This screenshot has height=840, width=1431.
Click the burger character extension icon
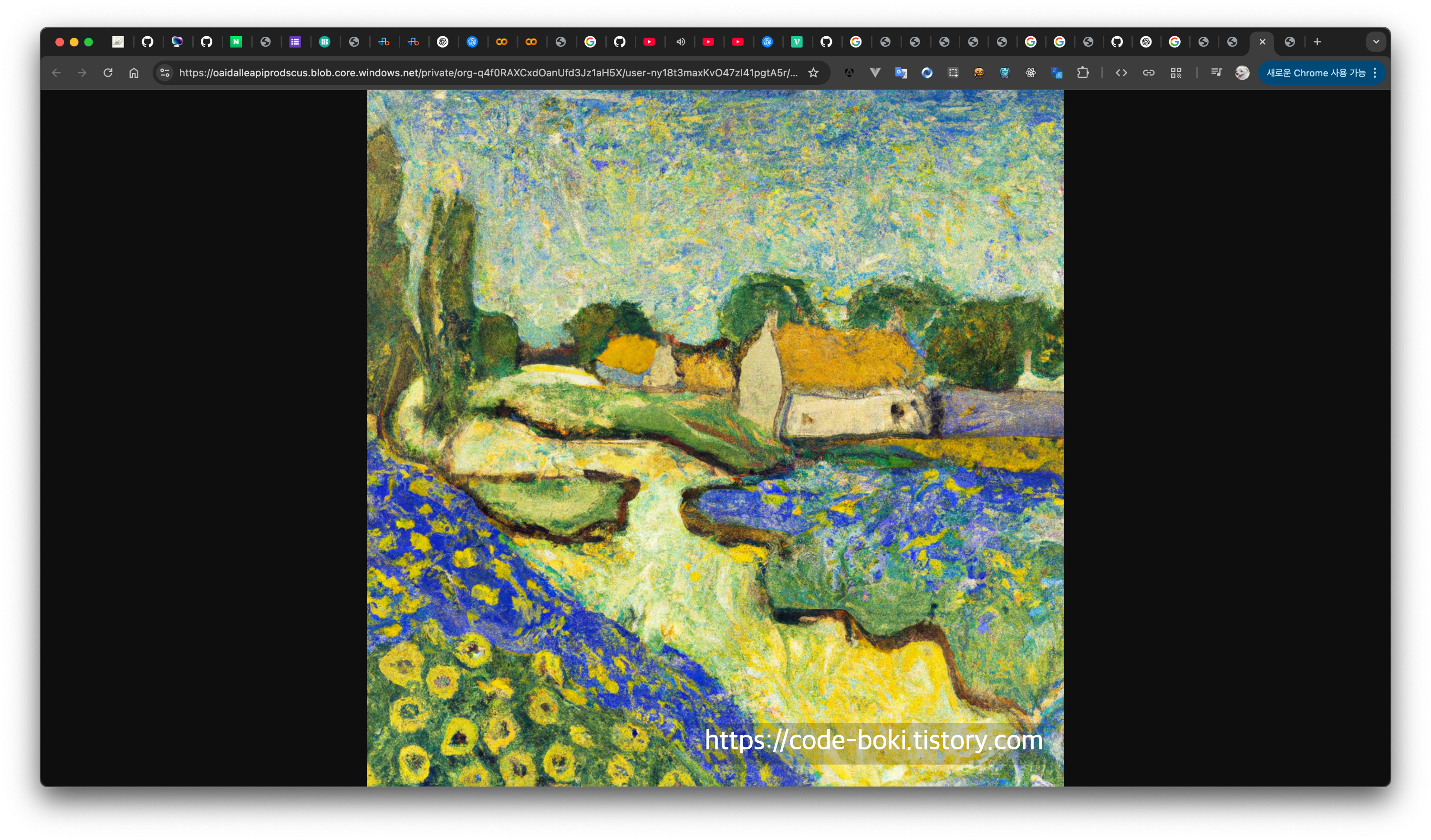point(978,73)
